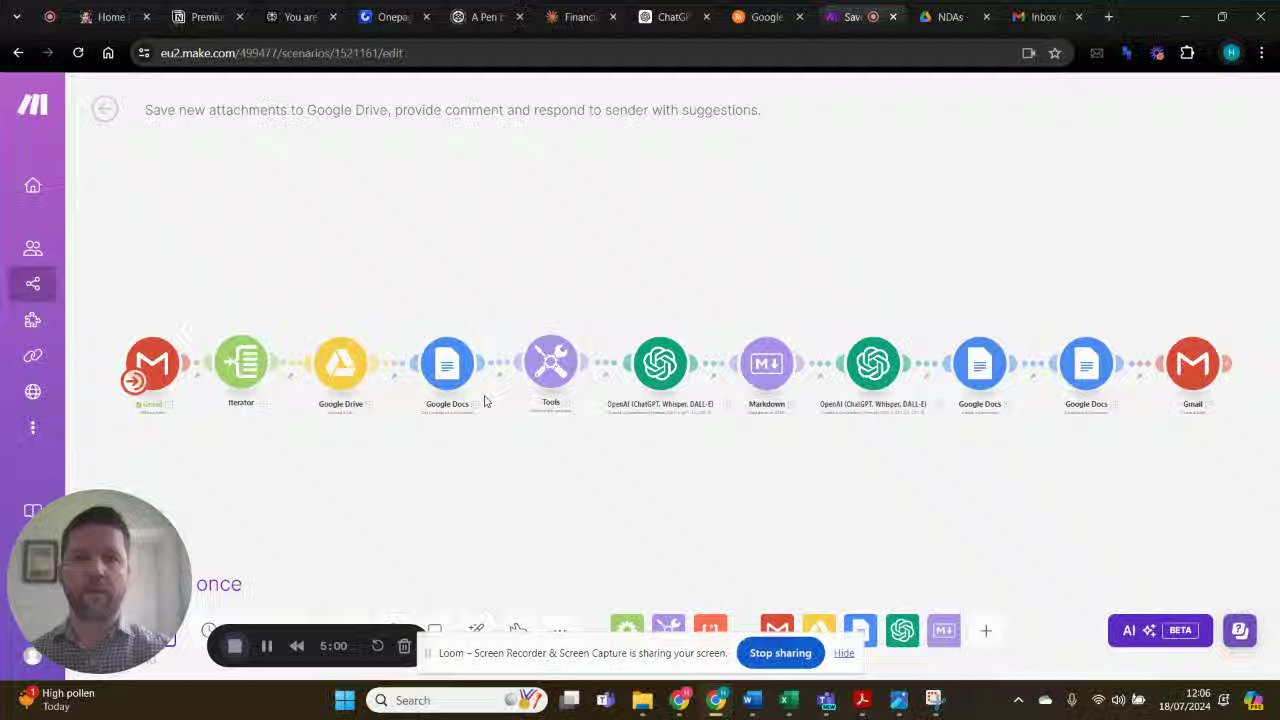Click the Markdown favorite in bottom bar
This screenshot has height=720, width=1280.
pos(944,630)
